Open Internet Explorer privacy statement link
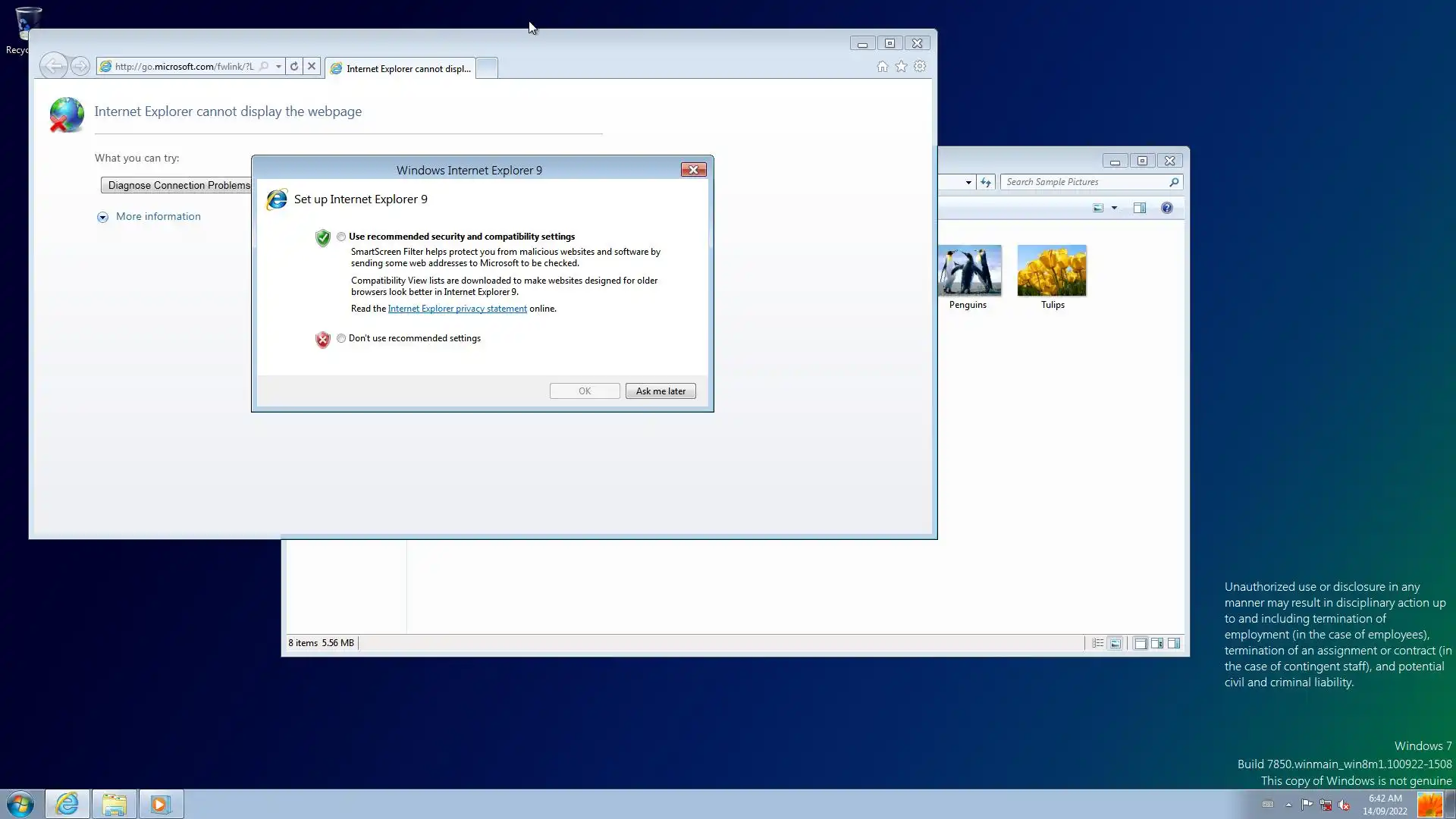The image size is (1456, 819). (457, 309)
